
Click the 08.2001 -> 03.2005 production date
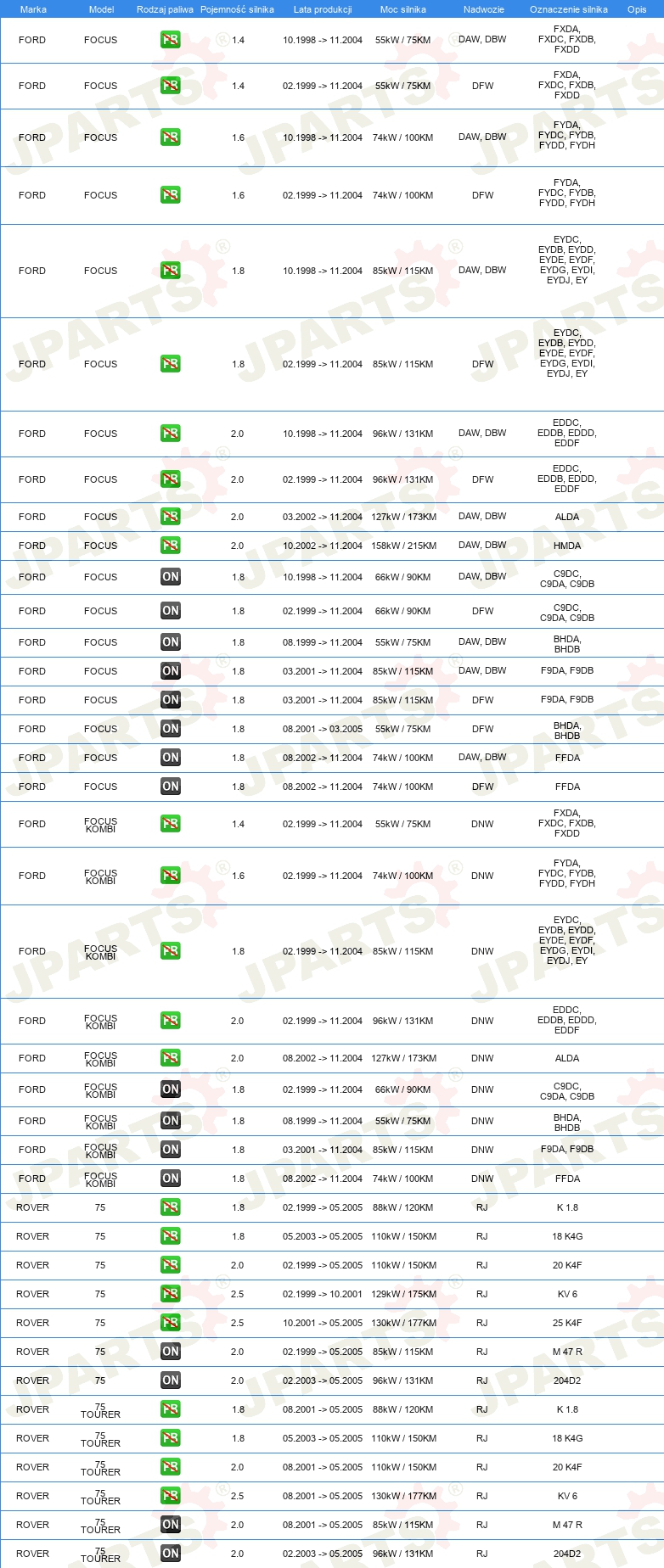tap(323, 729)
